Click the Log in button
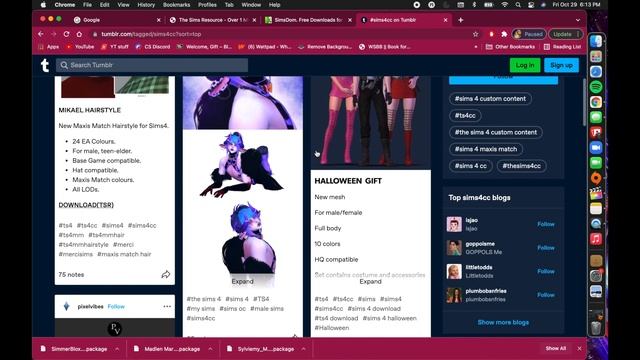Screen dimensions: 640x360 pyautogui.click(x=525, y=65)
